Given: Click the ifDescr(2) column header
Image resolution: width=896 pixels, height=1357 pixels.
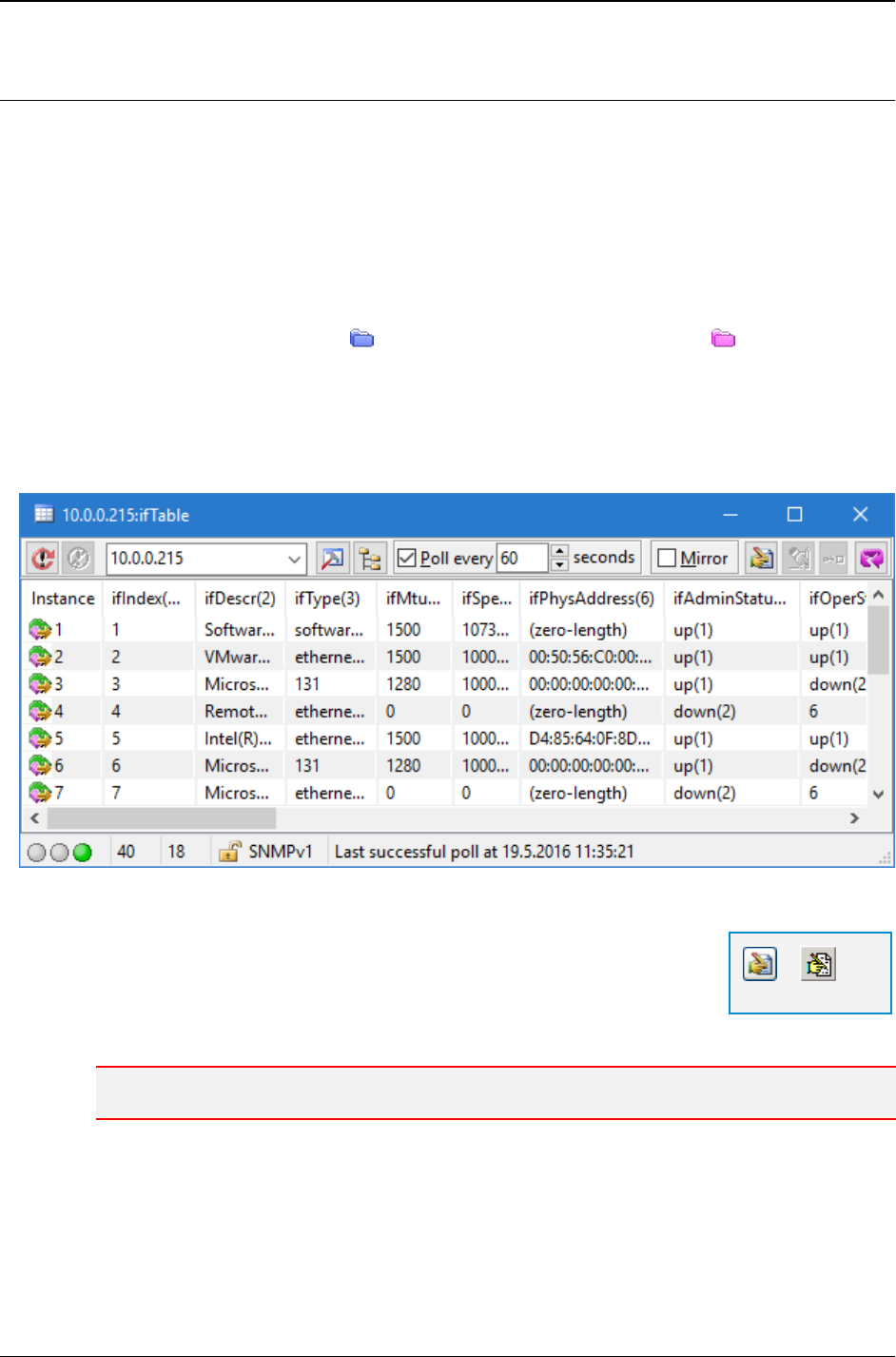Looking at the screenshot, I should tap(240, 598).
